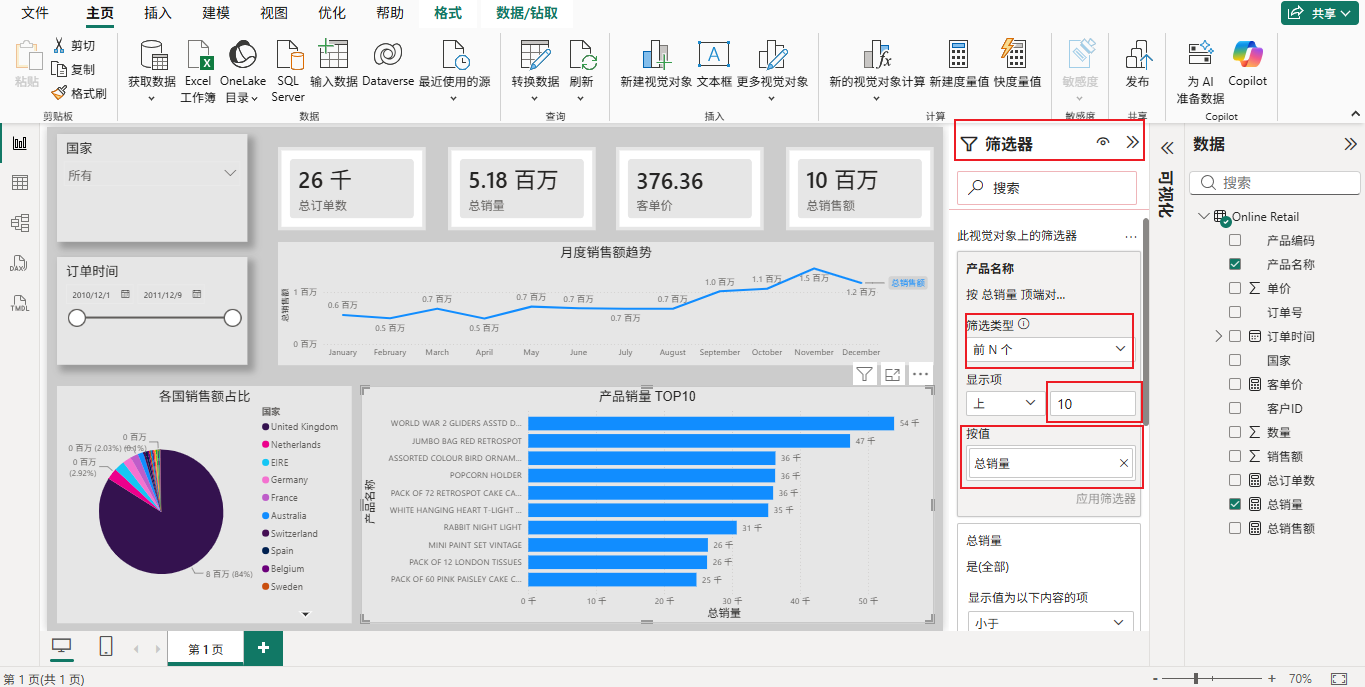The height and width of the screenshot is (687, 1365).
Task: Click the 发布 publish icon
Action: [x=1137, y=55]
